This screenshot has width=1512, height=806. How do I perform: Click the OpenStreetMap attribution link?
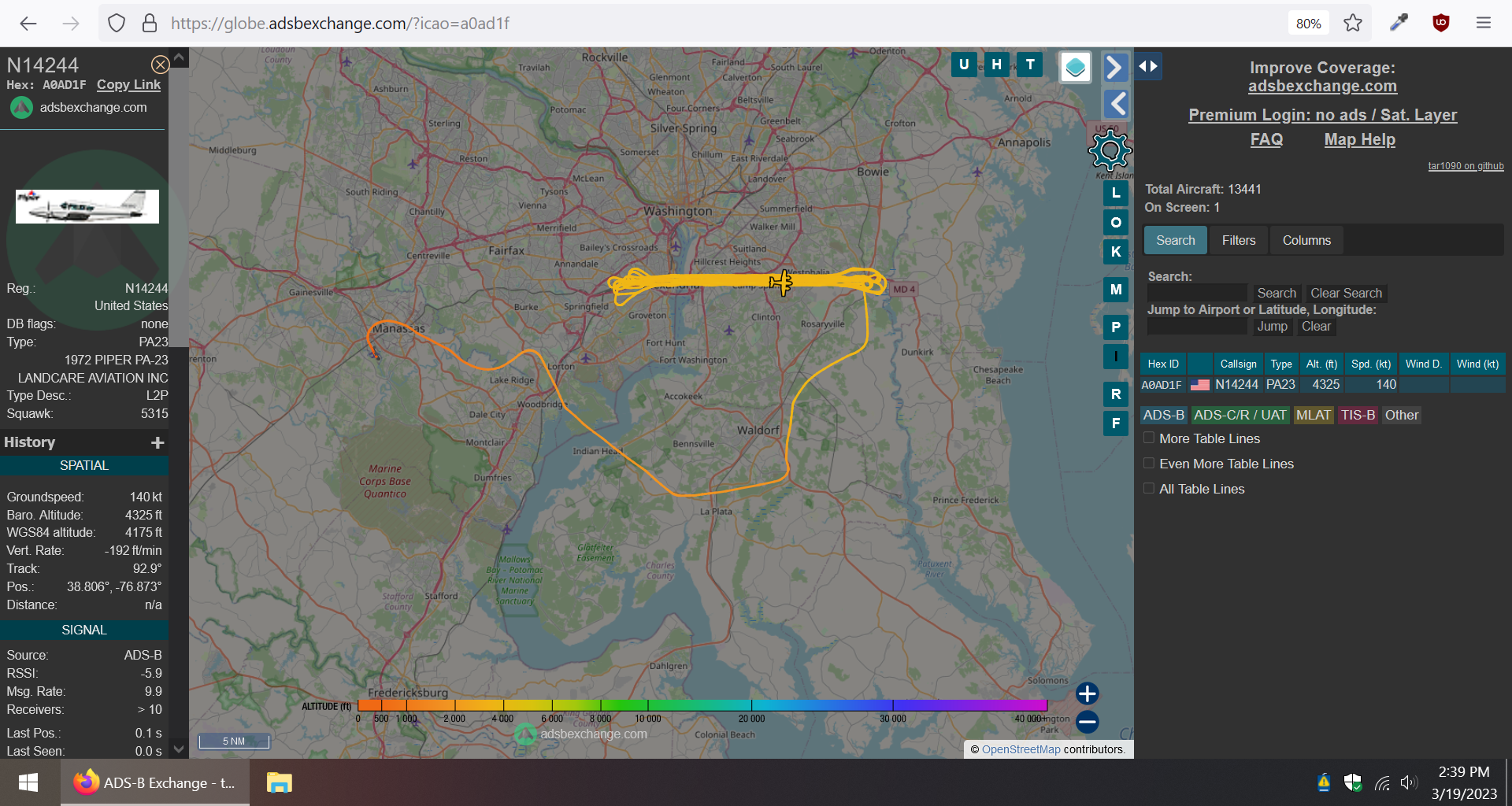pyautogui.click(x=1021, y=749)
